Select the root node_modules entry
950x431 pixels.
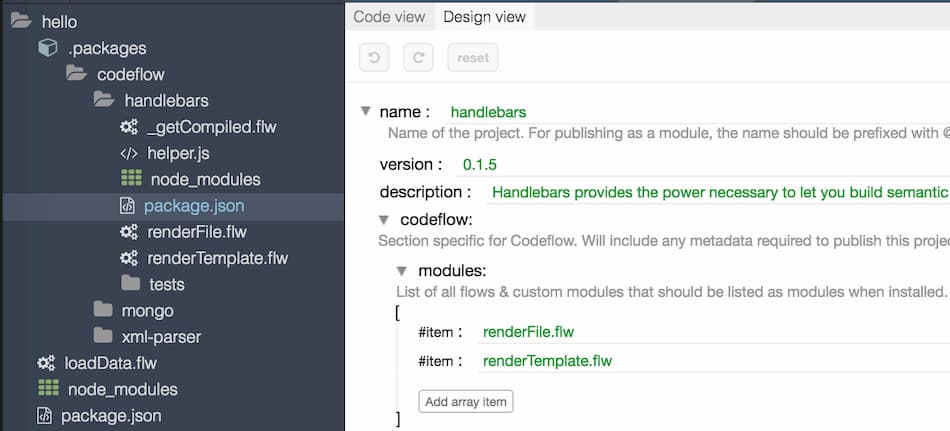(x=122, y=389)
